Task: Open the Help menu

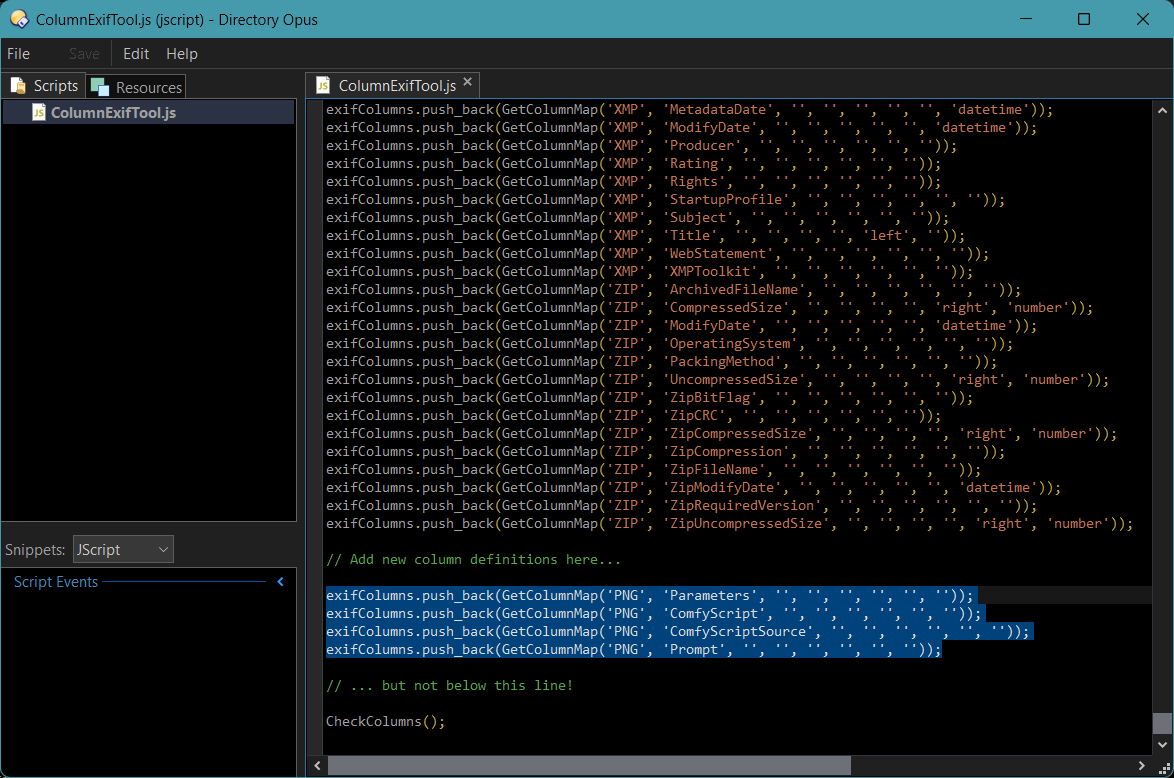Action: 182,54
